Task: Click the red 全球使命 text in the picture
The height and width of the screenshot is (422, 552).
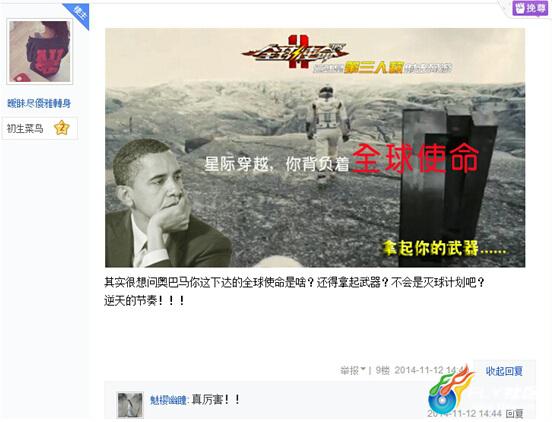Action: pyautogui.click(x=415, y=158)
